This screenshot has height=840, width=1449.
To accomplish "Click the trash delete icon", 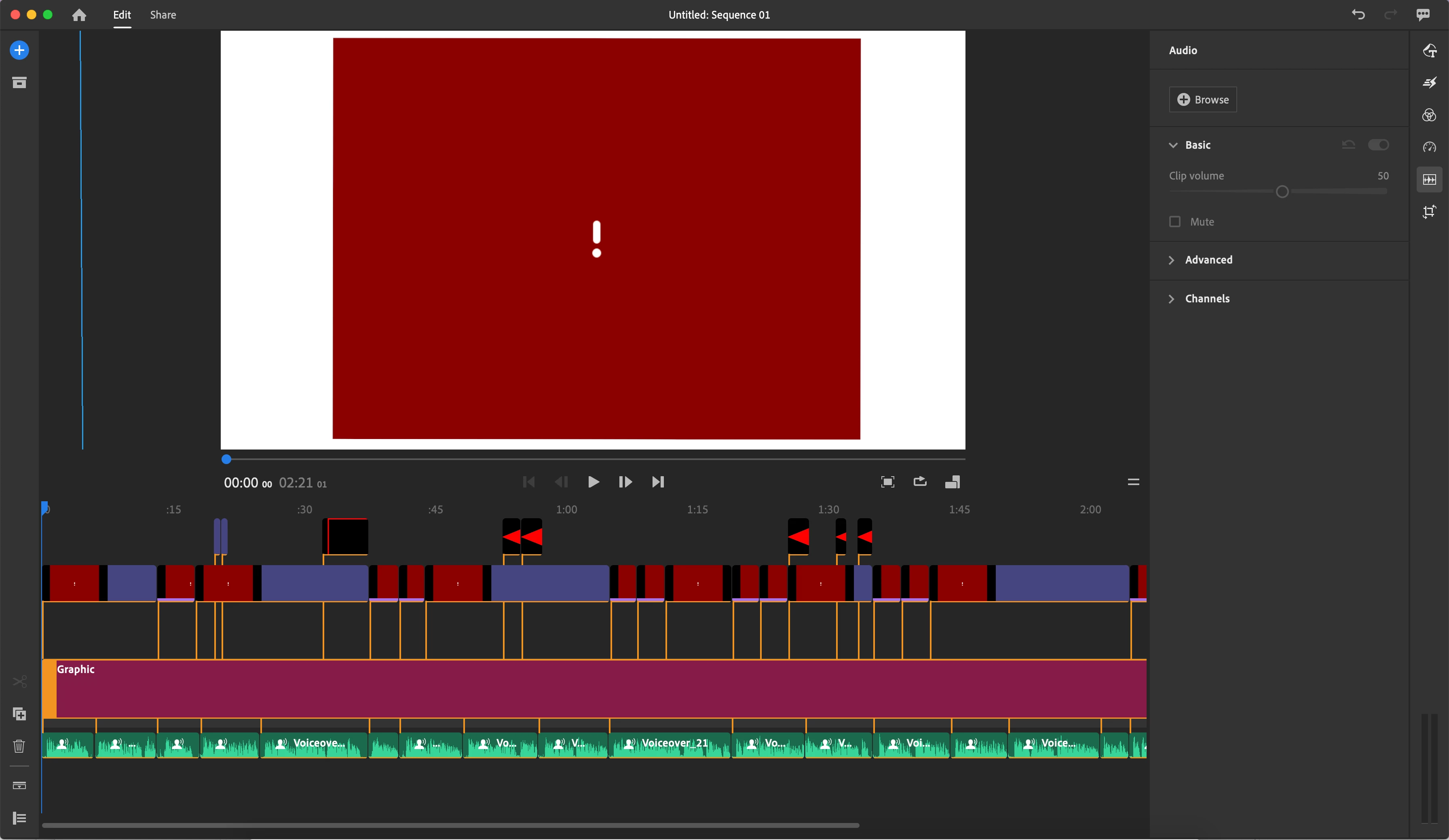I will (19, 746).
